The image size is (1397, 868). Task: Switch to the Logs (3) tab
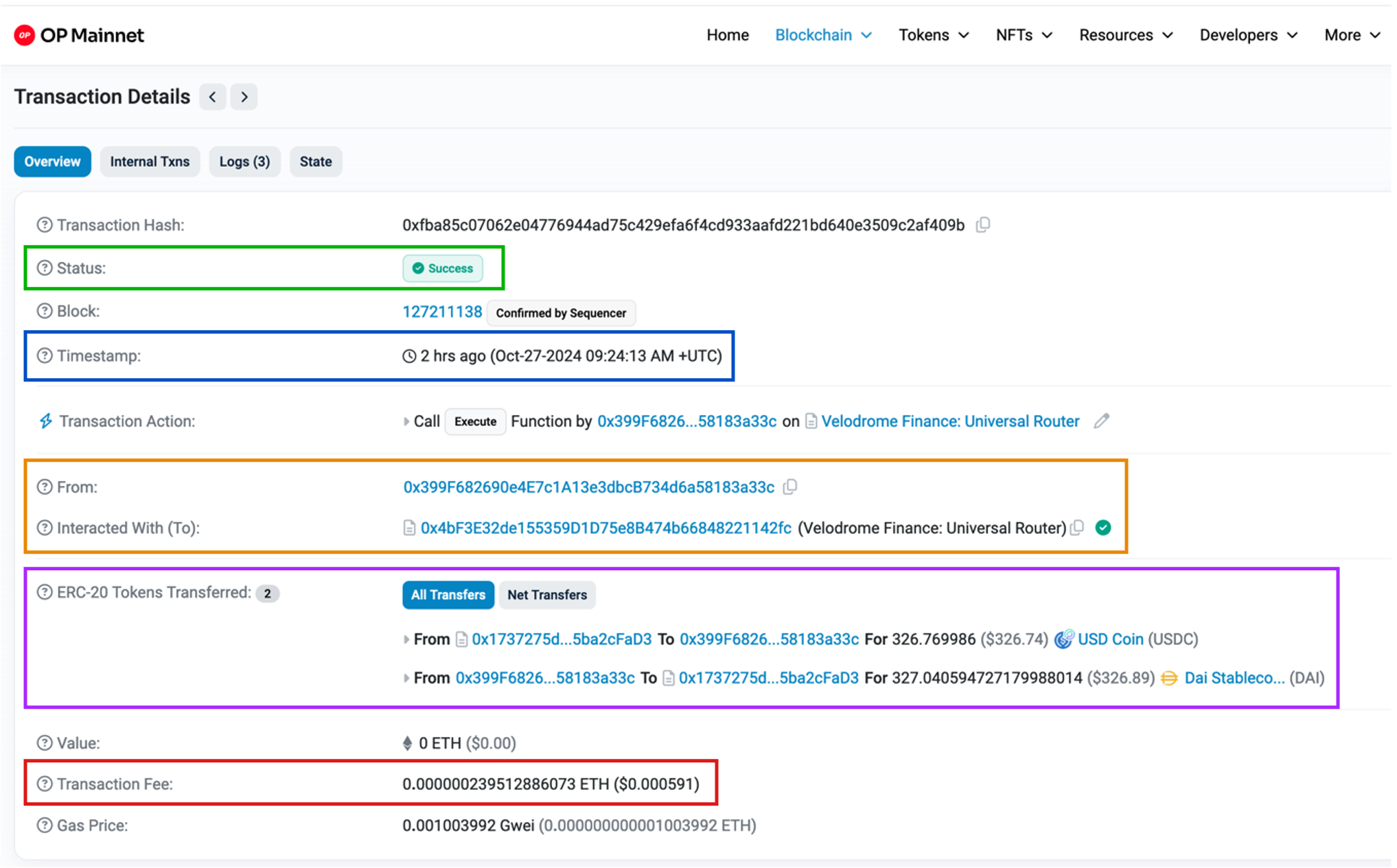(244, 162)
